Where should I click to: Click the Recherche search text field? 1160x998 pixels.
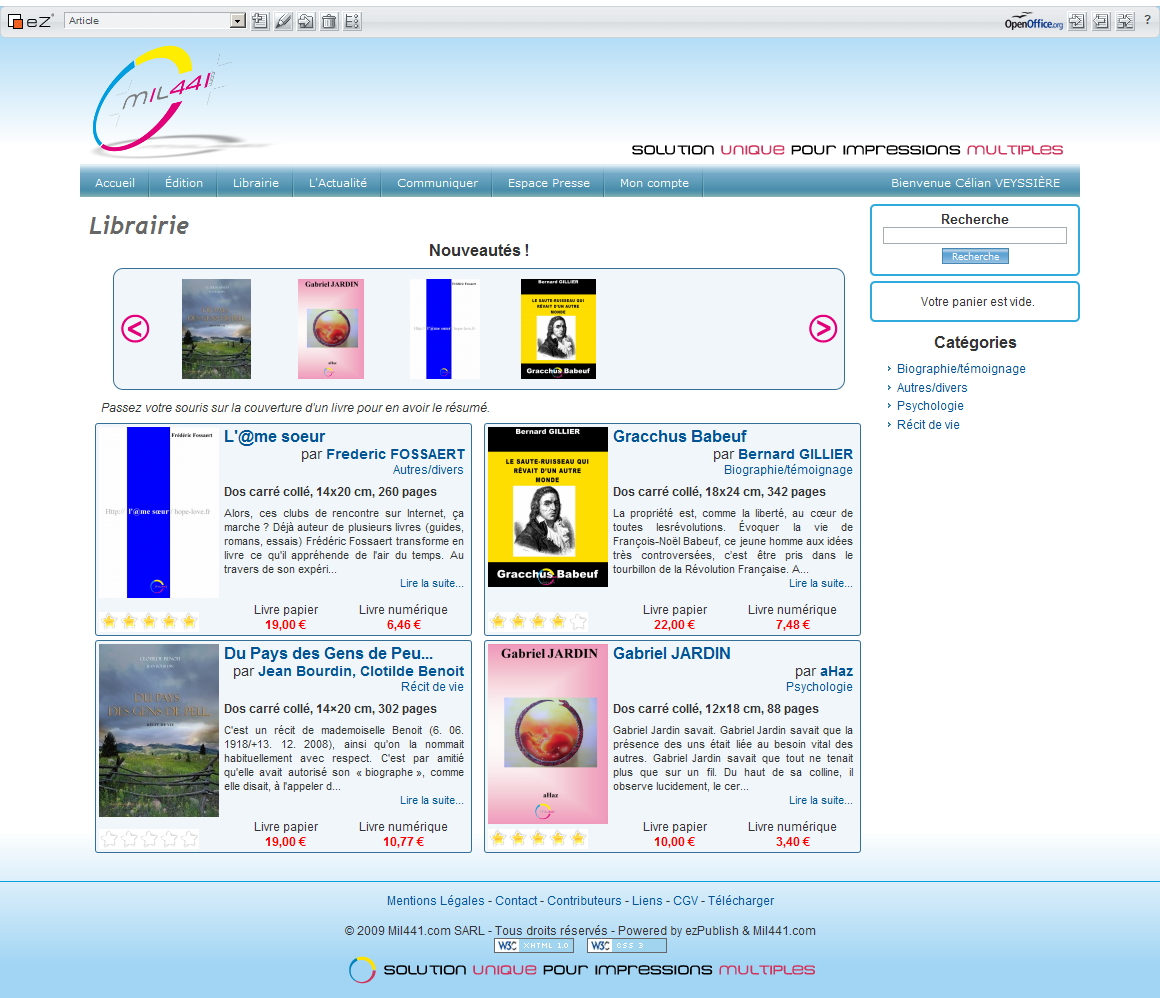[974, 236]
